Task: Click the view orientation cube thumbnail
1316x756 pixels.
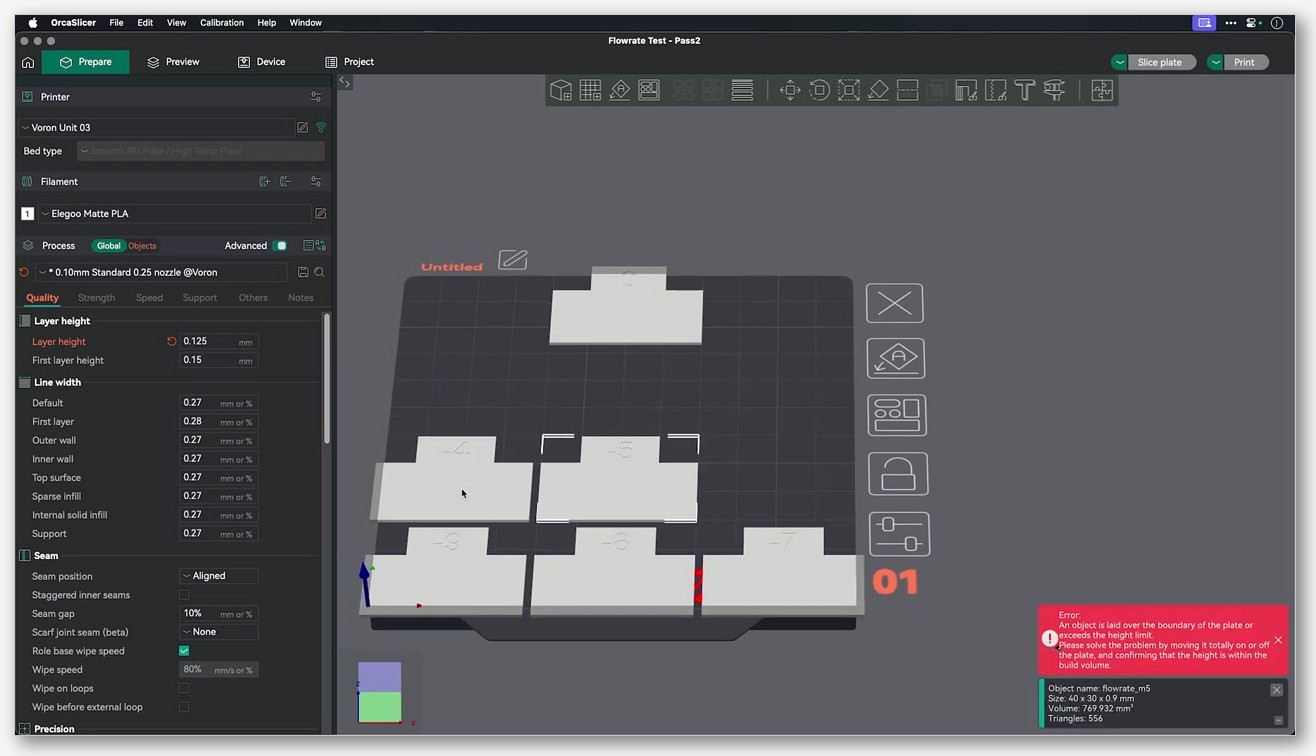Action: coord(379,692)
